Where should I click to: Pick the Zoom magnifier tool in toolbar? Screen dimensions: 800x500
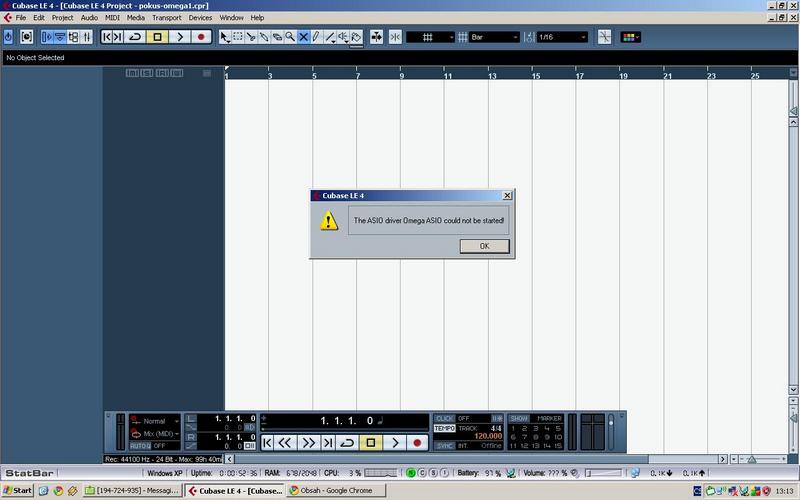click(x=290, y=37)
